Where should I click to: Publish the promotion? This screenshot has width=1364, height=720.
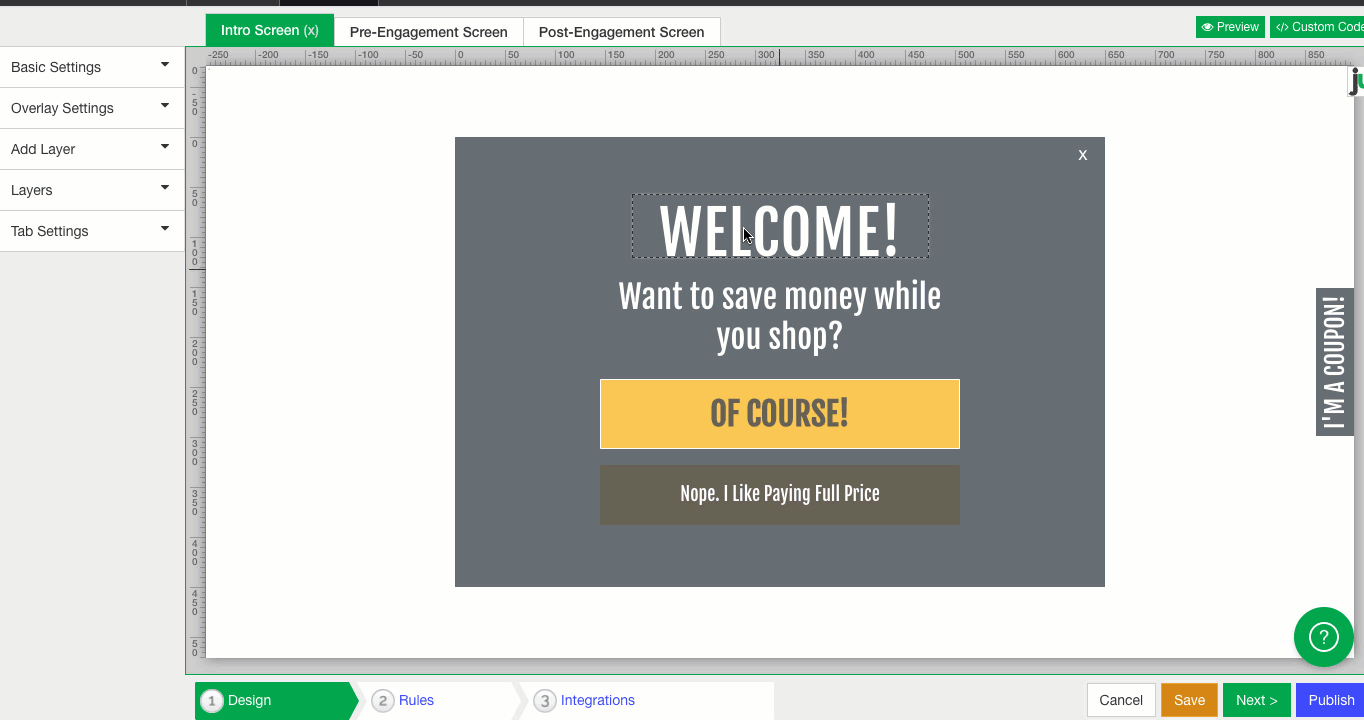pyautogui.click(x=1329, y=699)
